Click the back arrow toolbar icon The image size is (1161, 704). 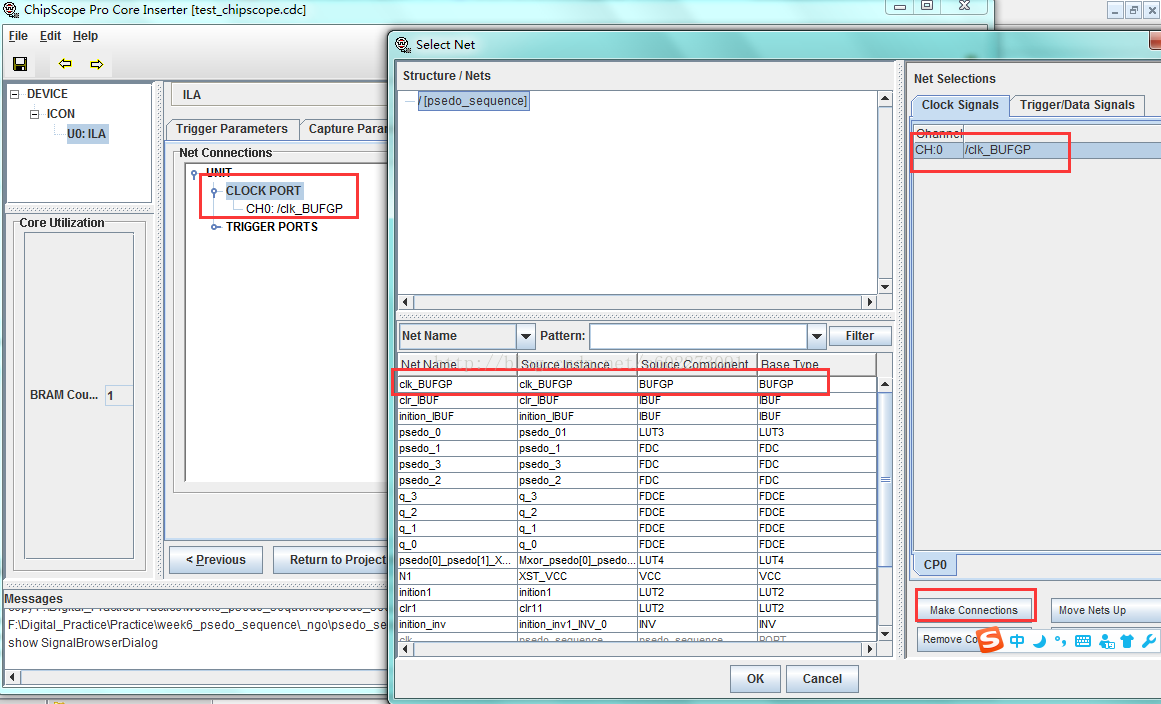65,64
